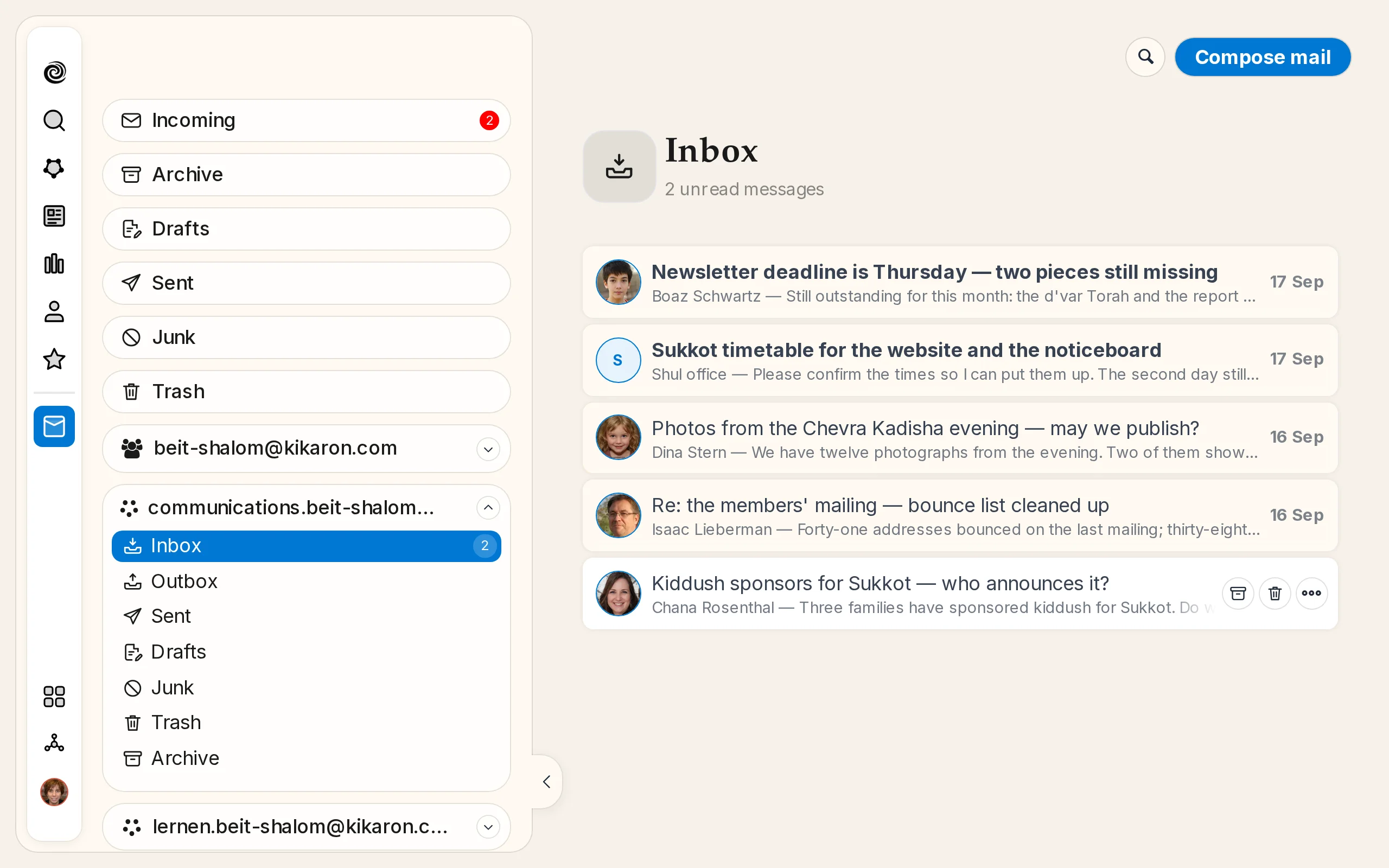Open the Incoming unified folder
The image size is (1389, 868).
coord(307,120)
